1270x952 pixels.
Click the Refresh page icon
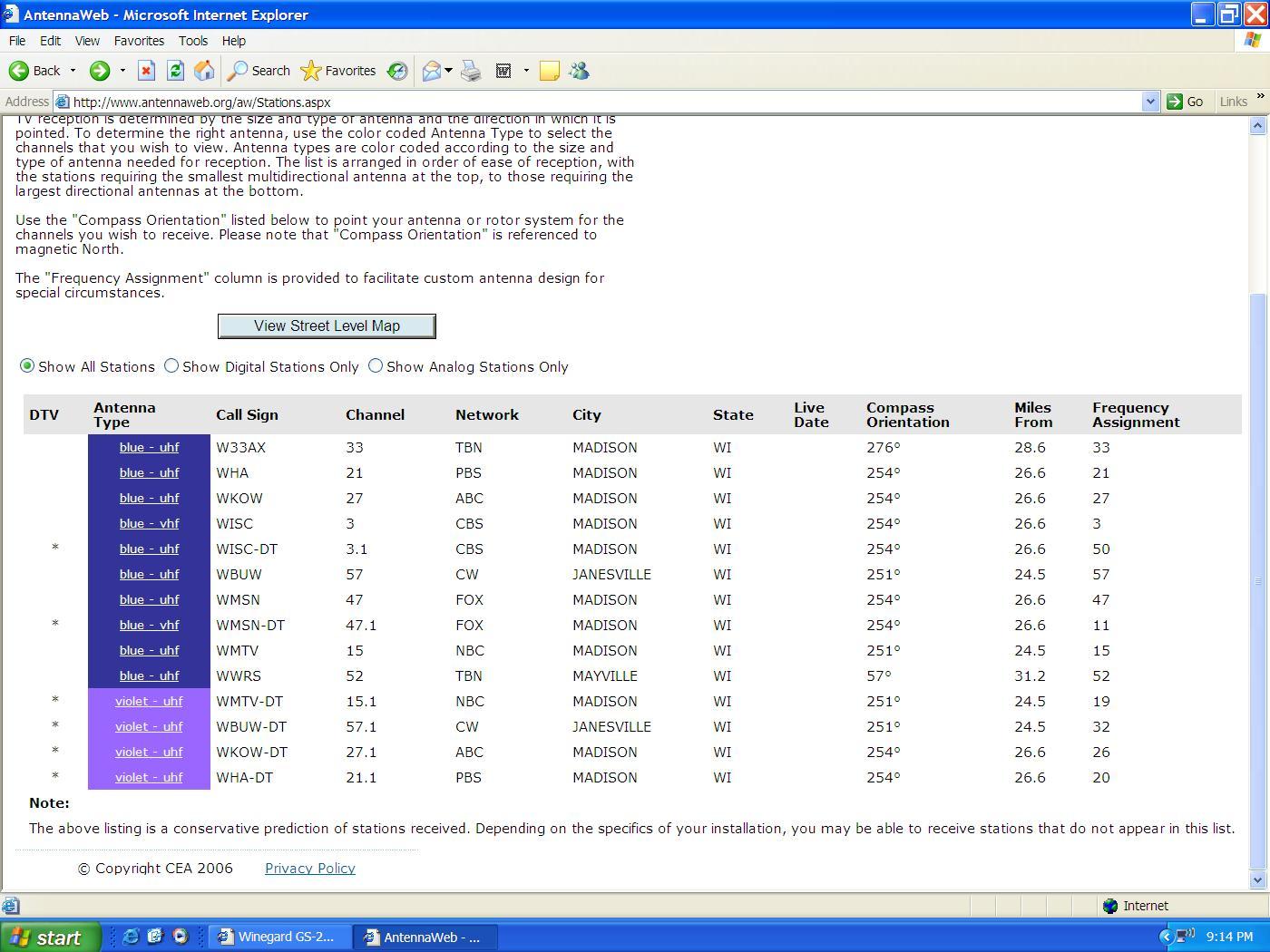point(175,71)
